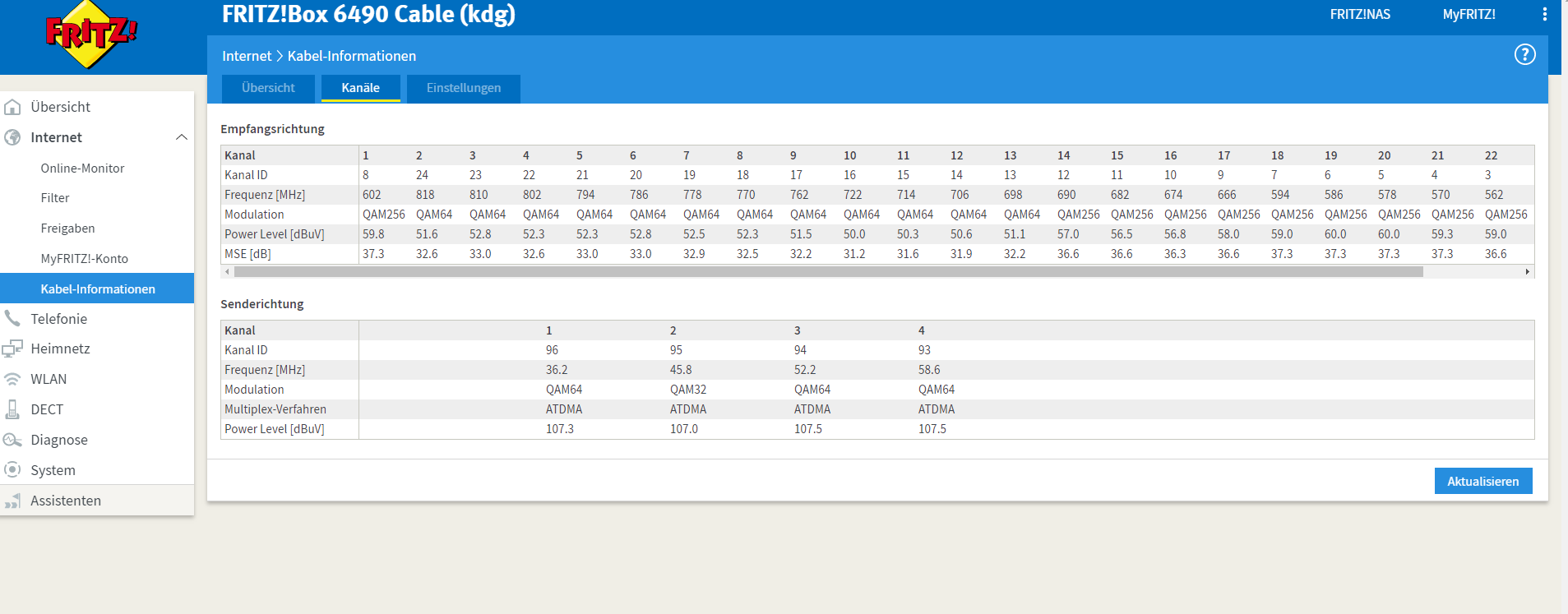Switch to the Übersicht tab
Image resolution: width=1568 pixels, height=614 pixels.
pyautogui.click(x=268, y=88)
